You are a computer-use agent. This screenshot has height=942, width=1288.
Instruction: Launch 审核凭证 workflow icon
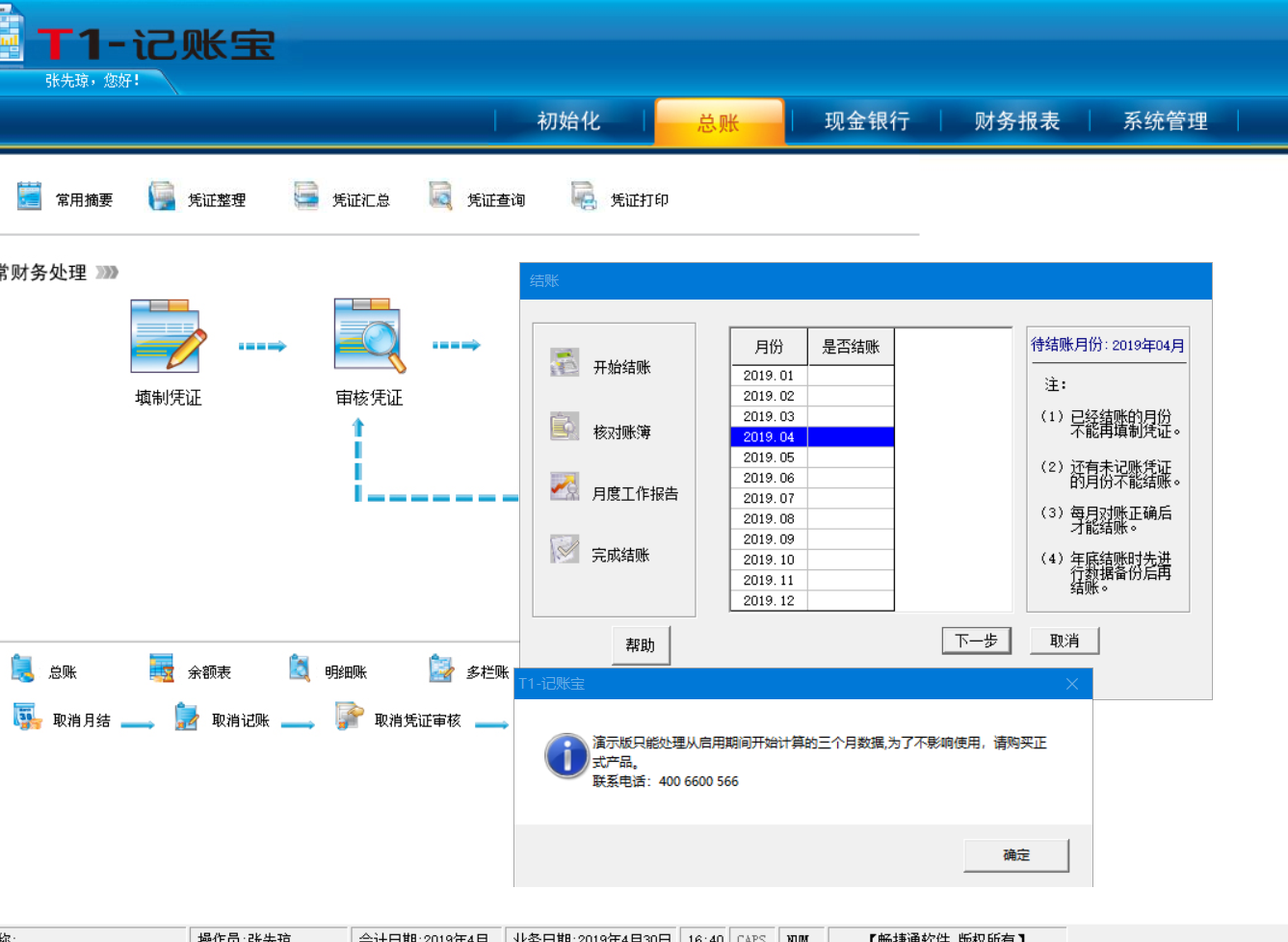point(370,336)
